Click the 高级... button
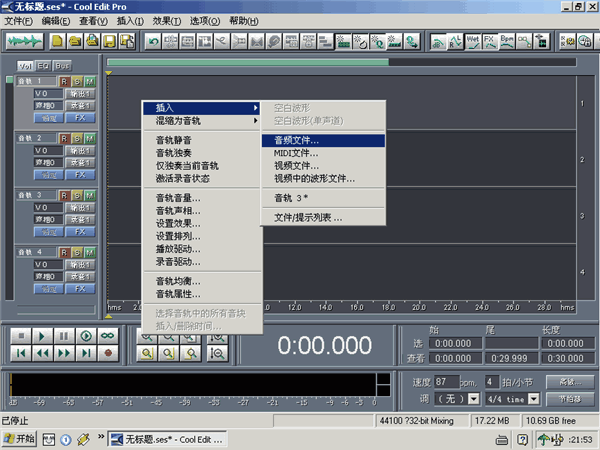This screenshot has width=600, height=450. (x=571, y=382)
